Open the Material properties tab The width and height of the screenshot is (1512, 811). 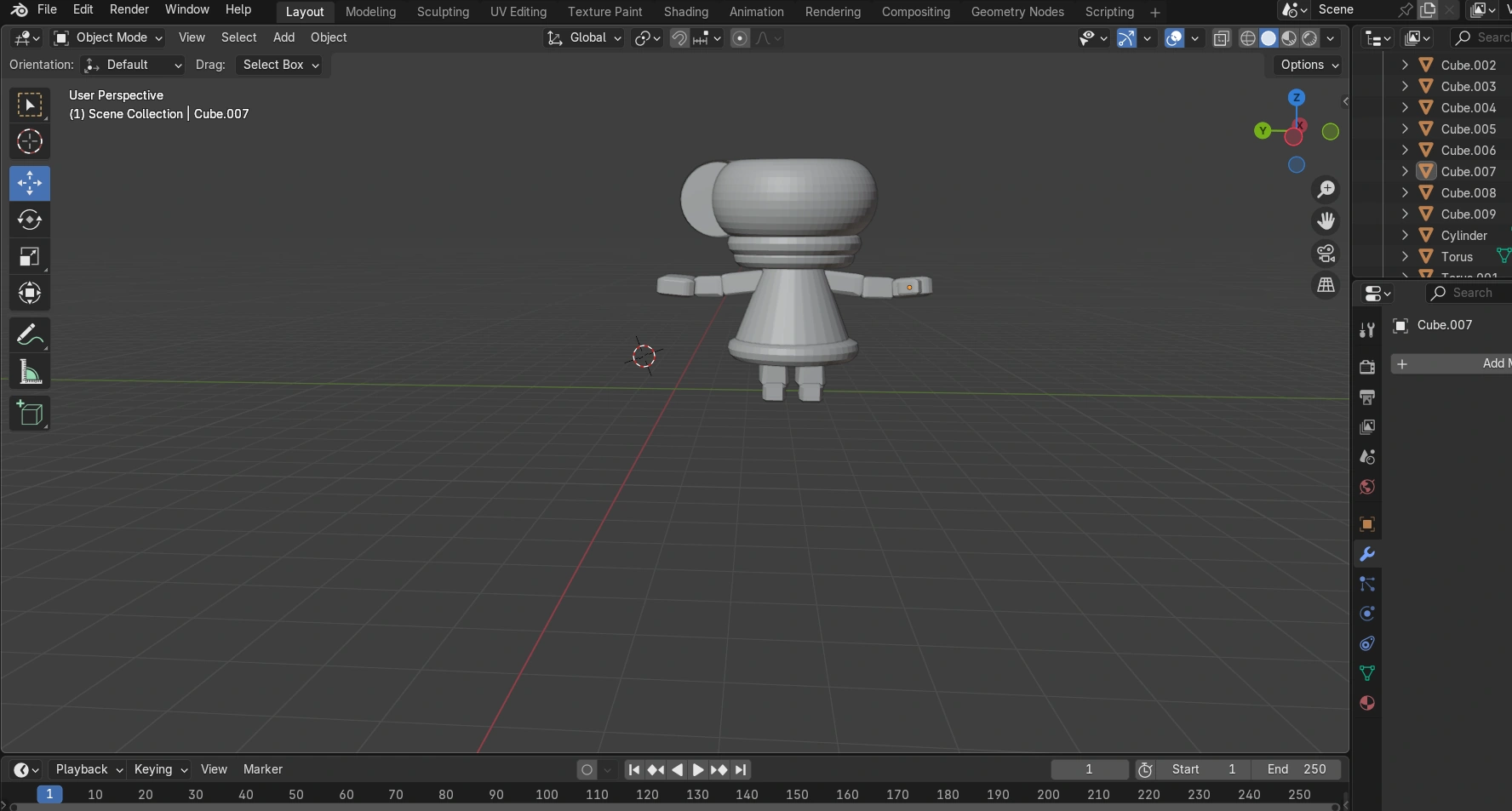(x=1366, y=704)
